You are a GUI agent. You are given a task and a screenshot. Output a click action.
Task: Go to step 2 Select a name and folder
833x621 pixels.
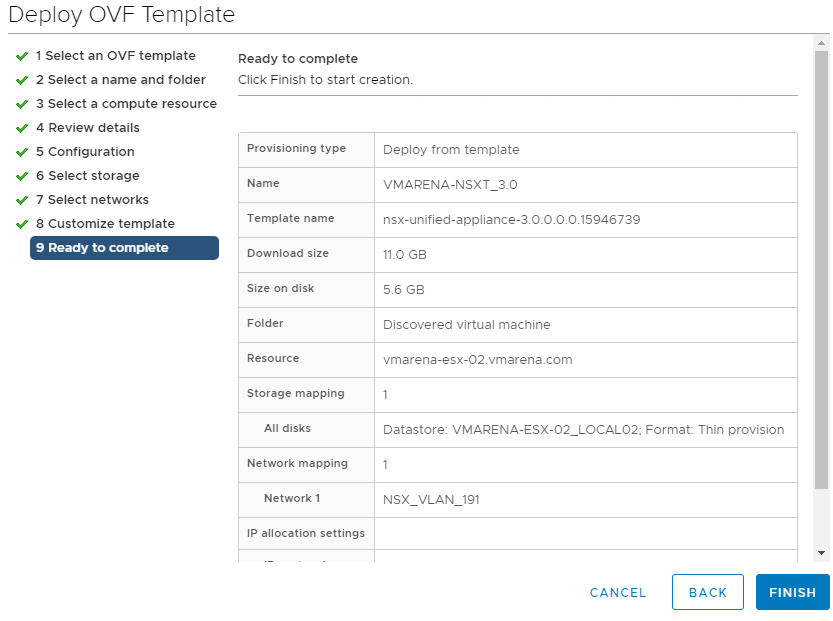121,80
